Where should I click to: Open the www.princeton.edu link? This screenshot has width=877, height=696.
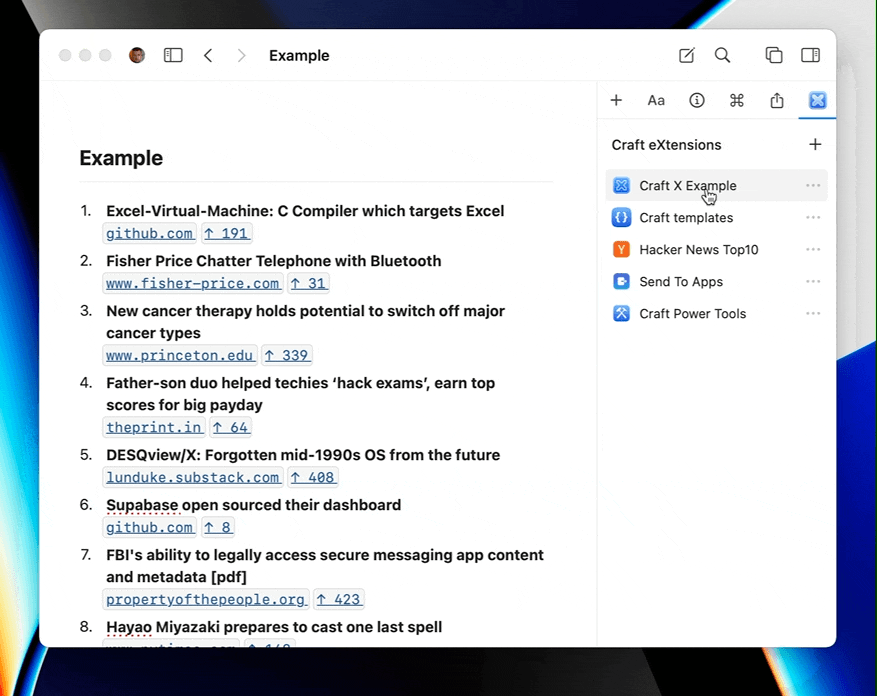coord(180,355)
